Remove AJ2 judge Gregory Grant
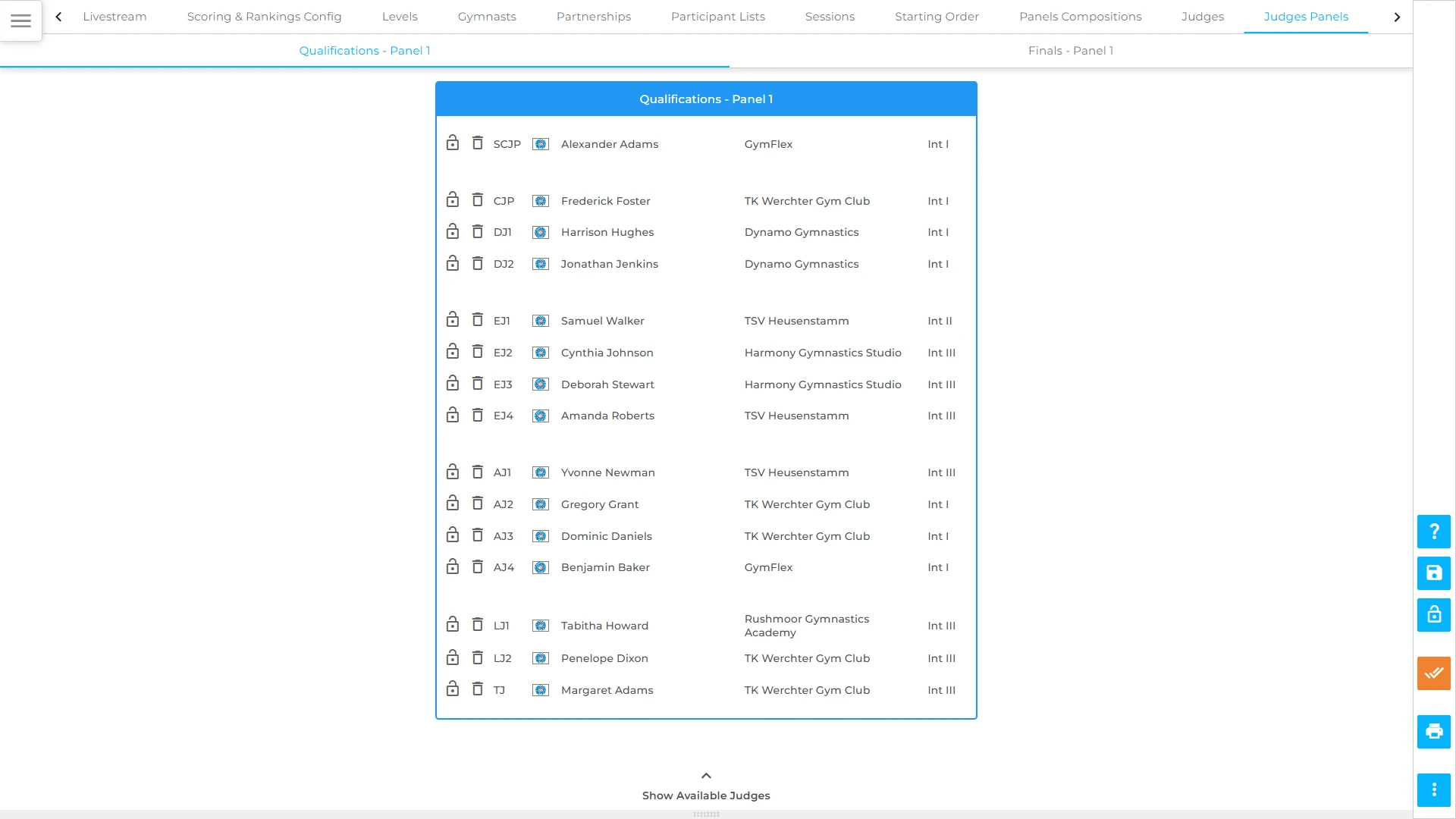This screenshot has width=1456, height=819. [478, 503]
